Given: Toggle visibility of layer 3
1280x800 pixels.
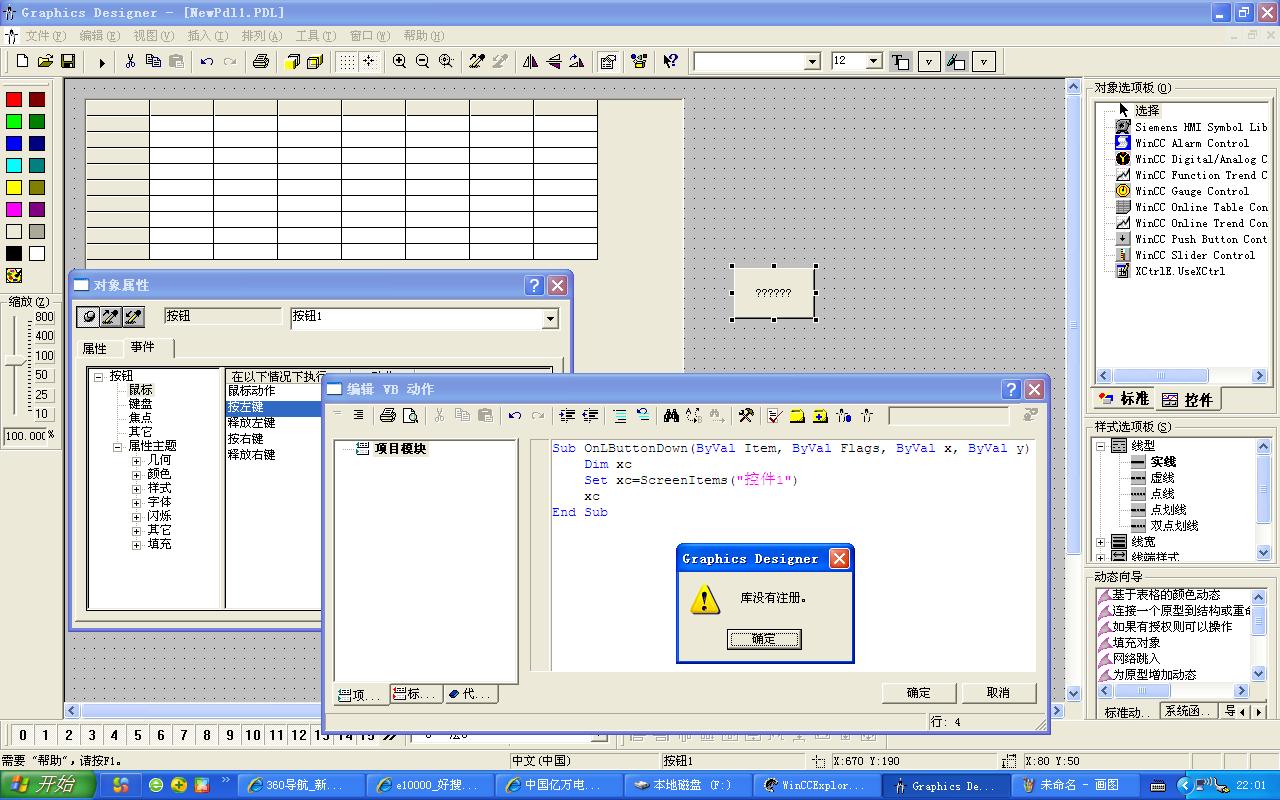Looking at the screenshot, I should click(x=92, y=735).
